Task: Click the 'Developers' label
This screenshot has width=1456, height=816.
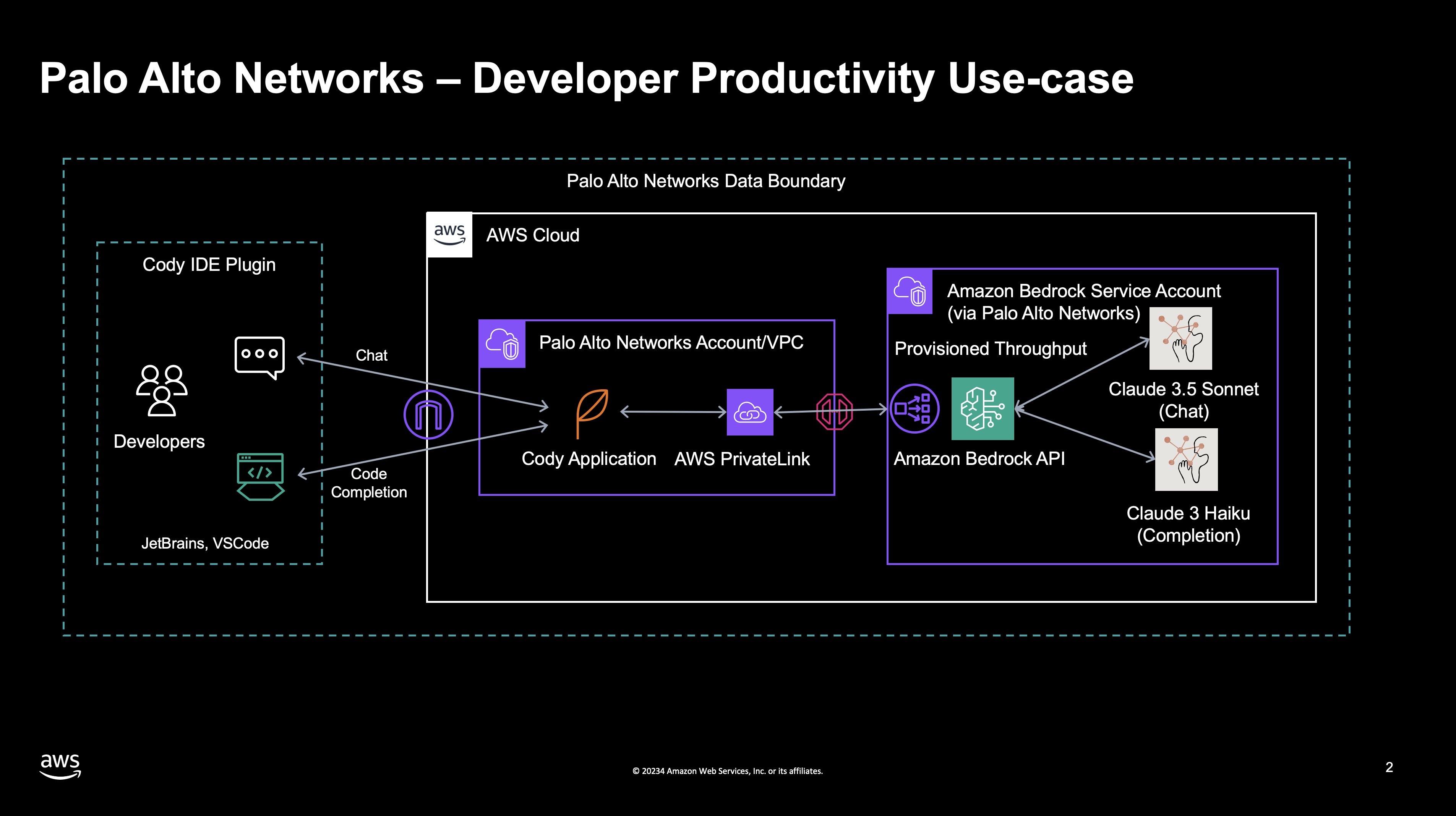Action: [159, 441]
